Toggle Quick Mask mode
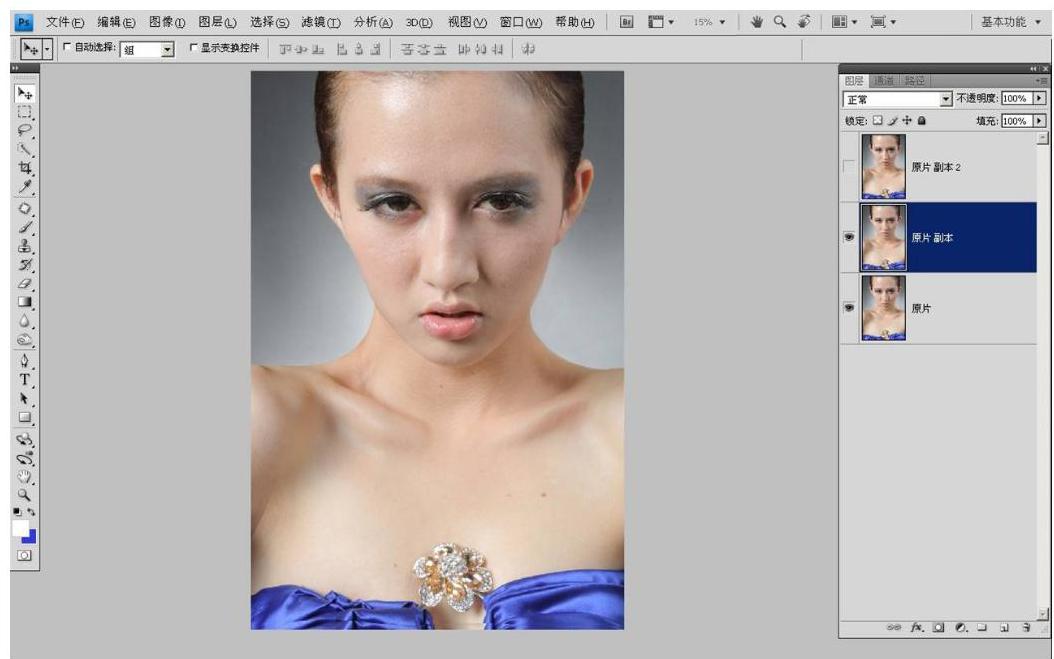 tap(24, 555)
